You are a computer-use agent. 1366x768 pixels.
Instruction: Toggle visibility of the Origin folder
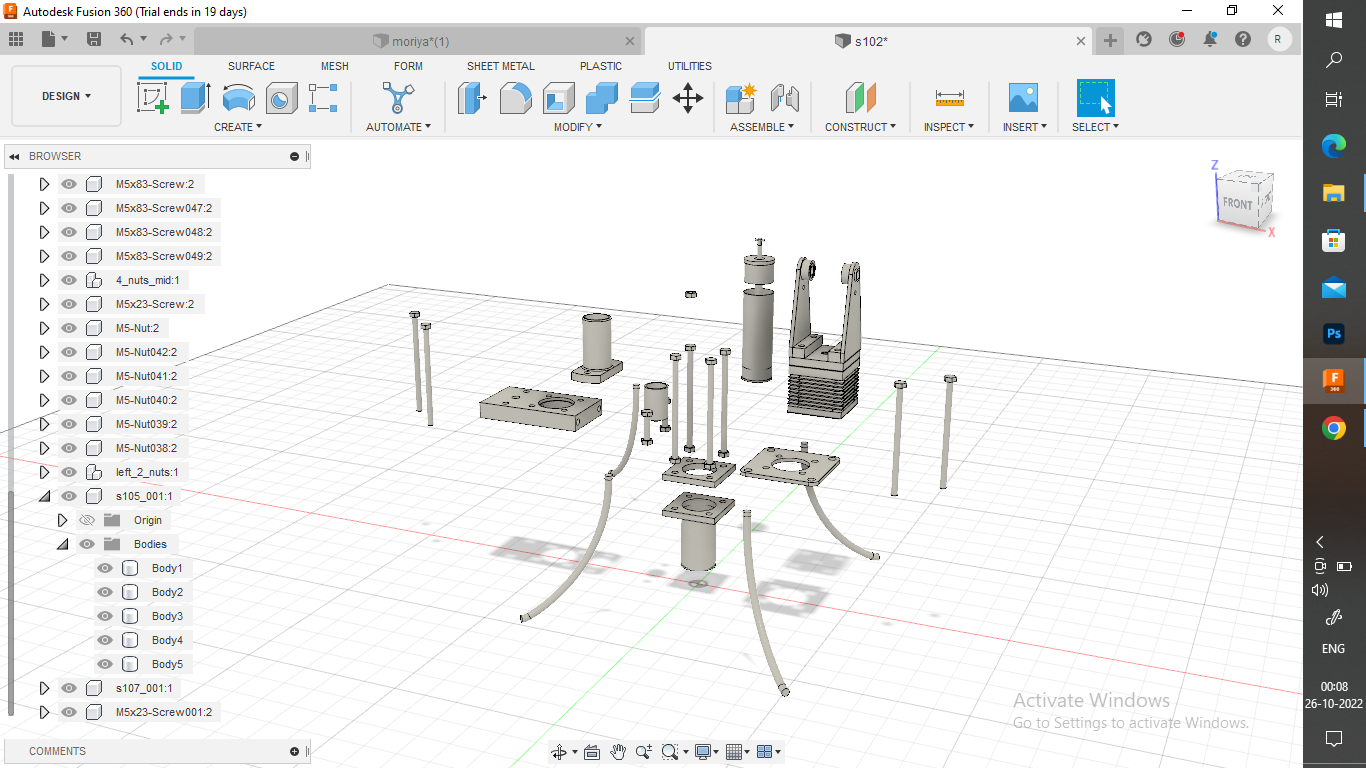click(x=87, y=520)
